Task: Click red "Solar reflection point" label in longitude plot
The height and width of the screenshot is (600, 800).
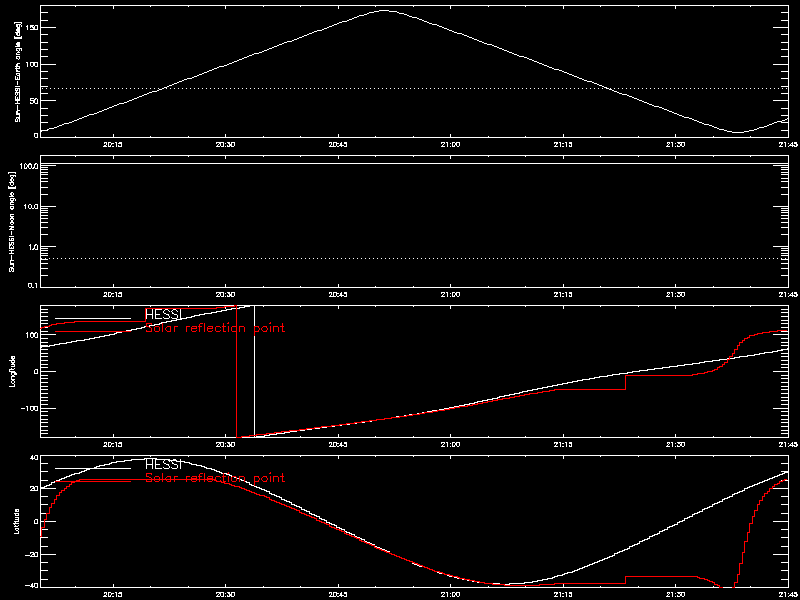Action: click(215, 328)
